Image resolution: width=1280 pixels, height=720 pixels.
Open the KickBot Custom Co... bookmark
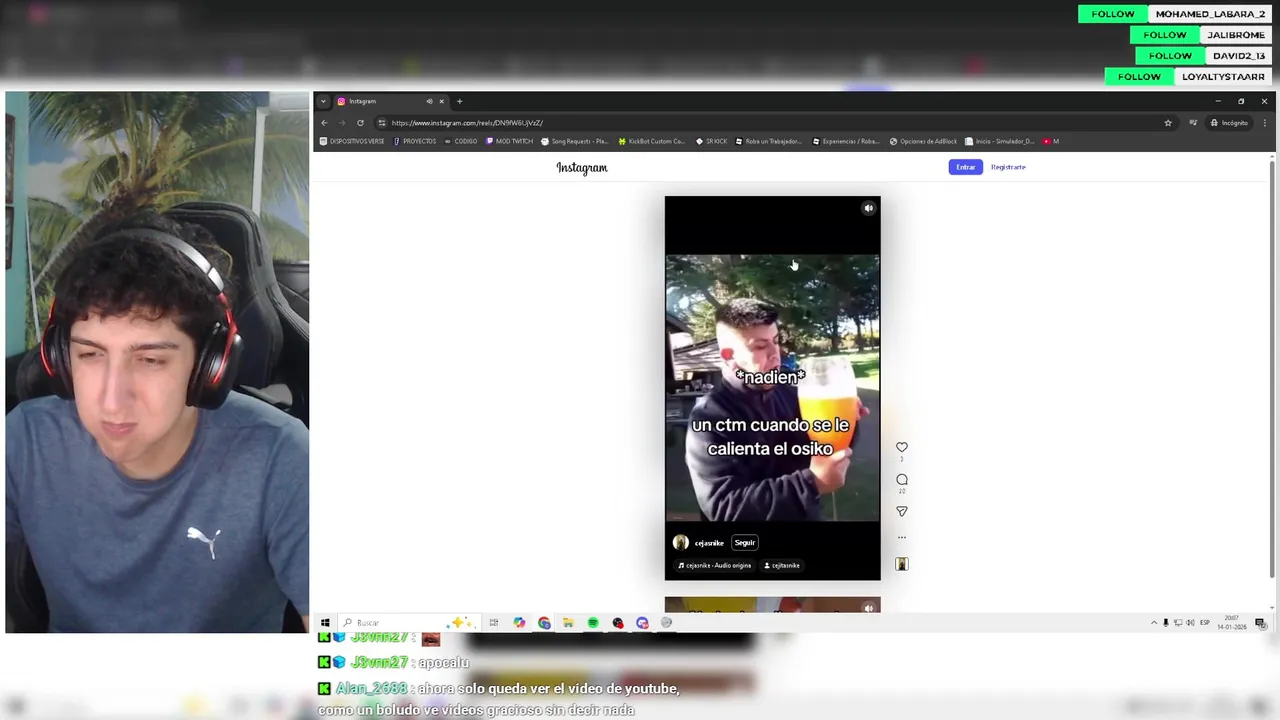[x=652, y=141]
